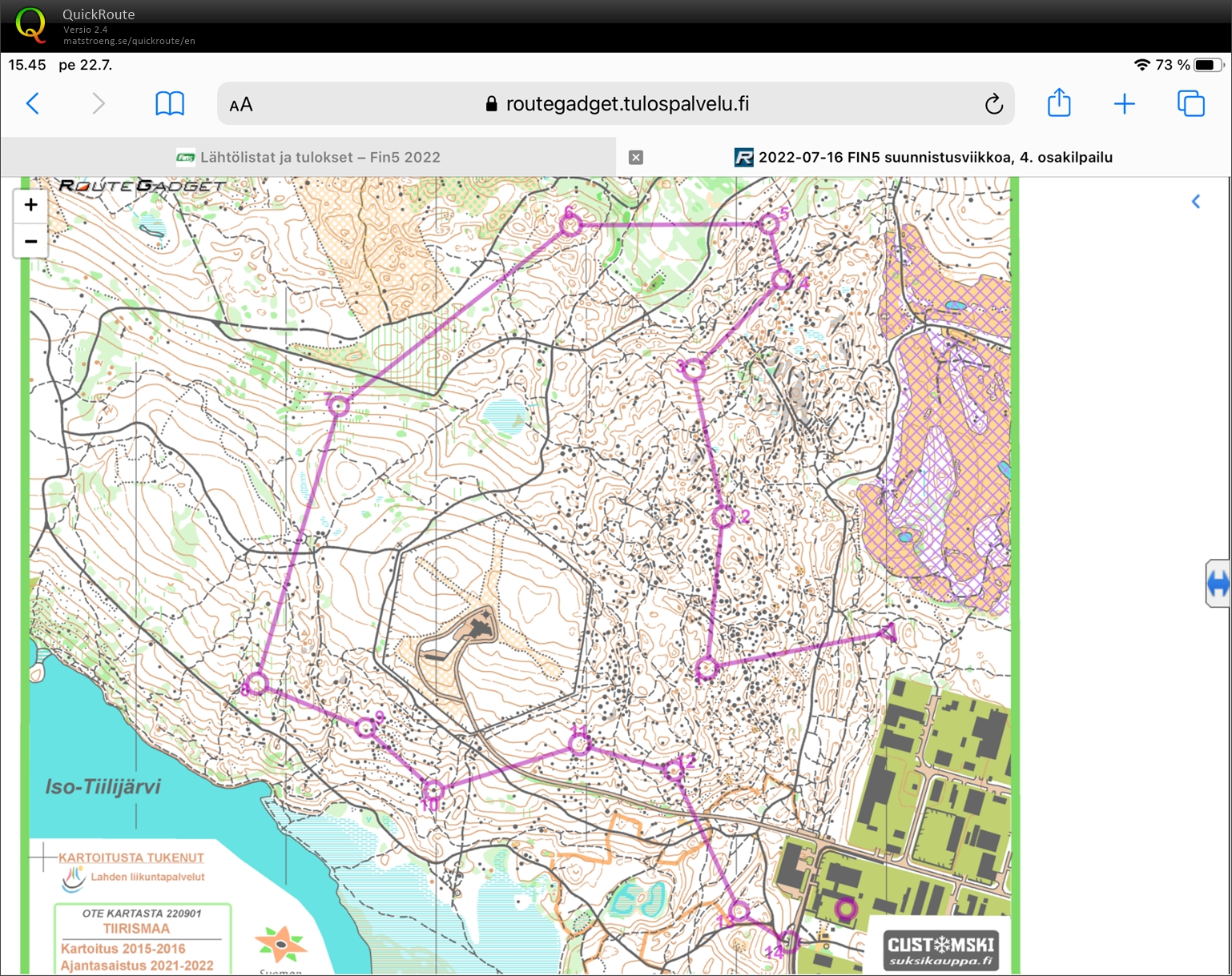1232x976 pixels.
Task: Close the current tab with X
Action: click(636, 158)
